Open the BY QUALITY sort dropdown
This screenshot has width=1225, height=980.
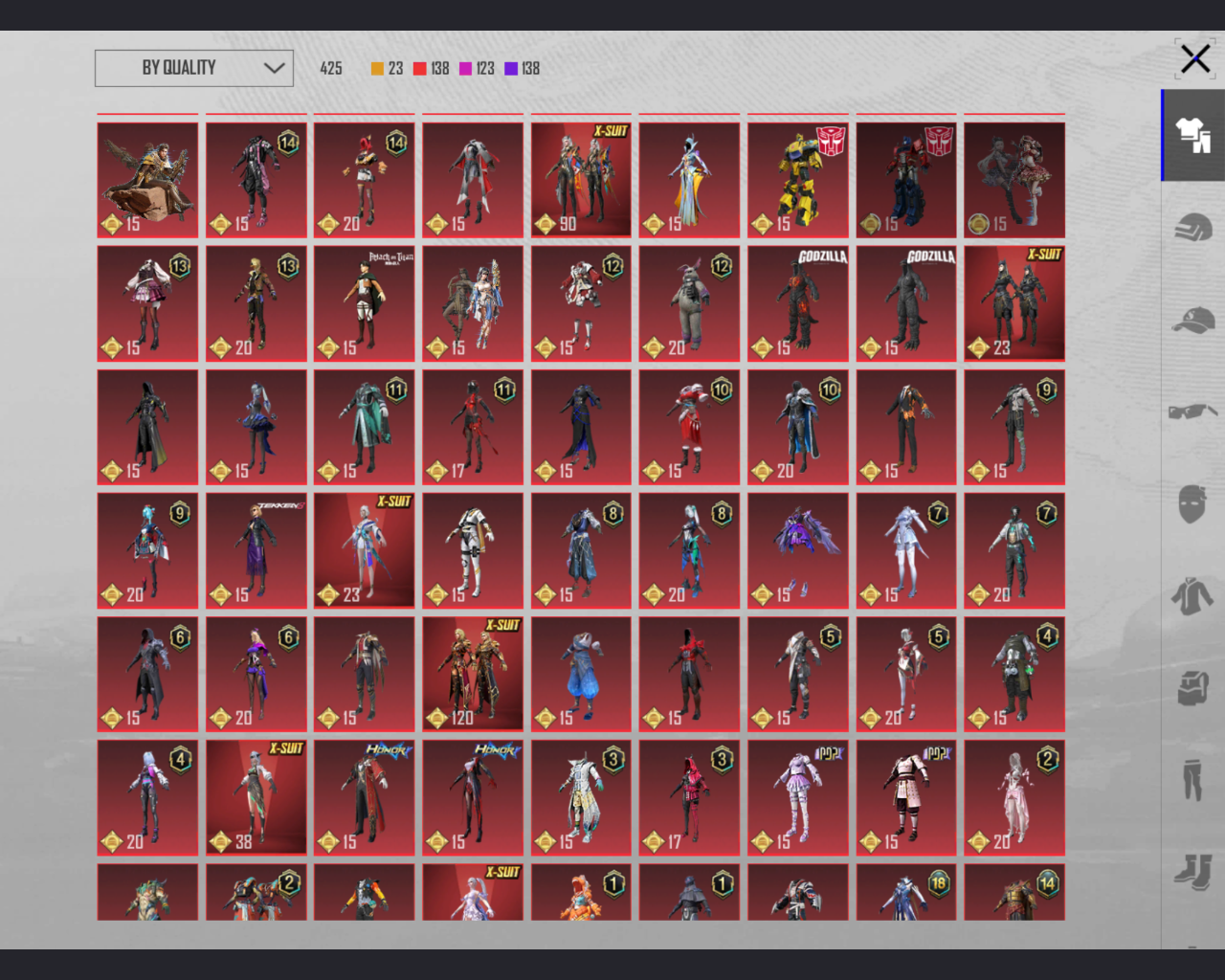194,68
